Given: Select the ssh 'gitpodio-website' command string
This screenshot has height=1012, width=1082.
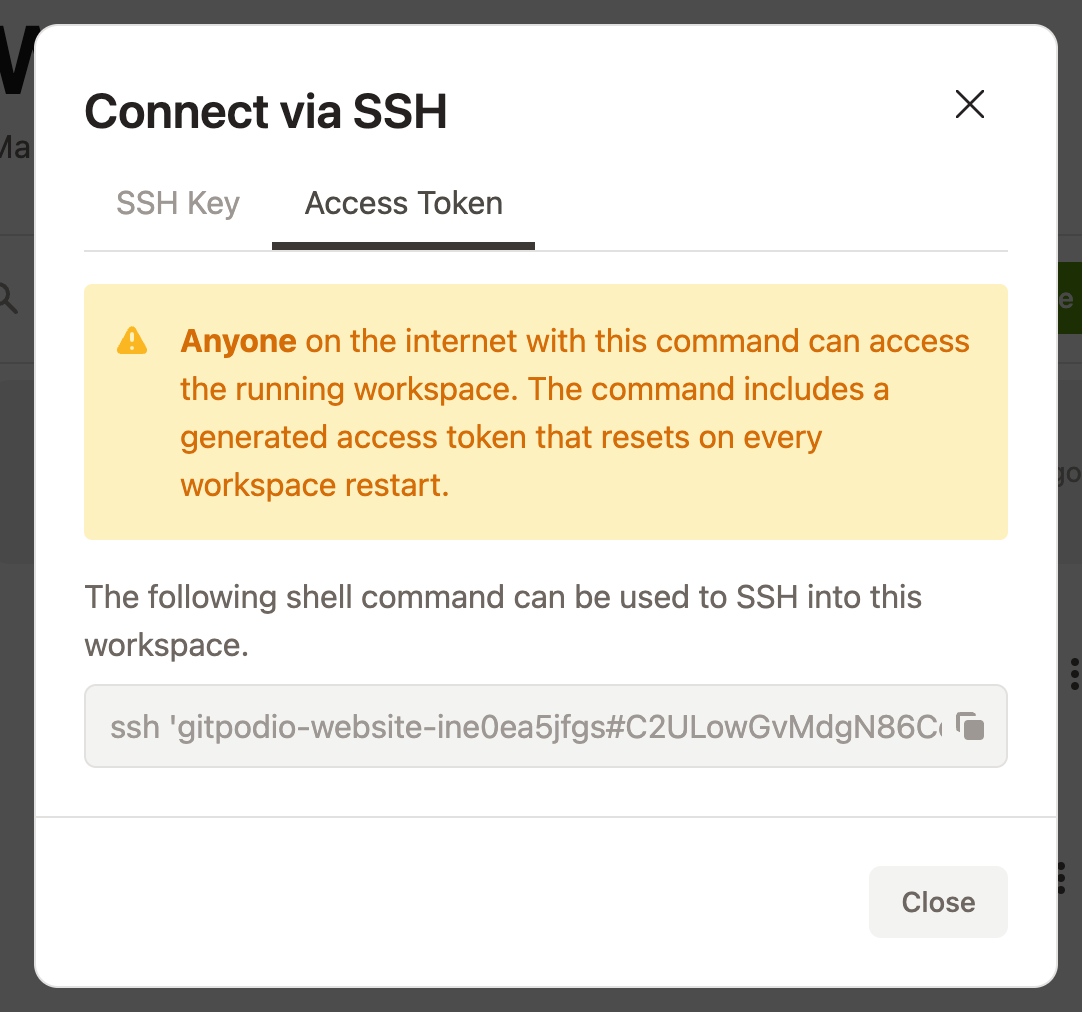Looking at the screenshot, I should [450, 725].
